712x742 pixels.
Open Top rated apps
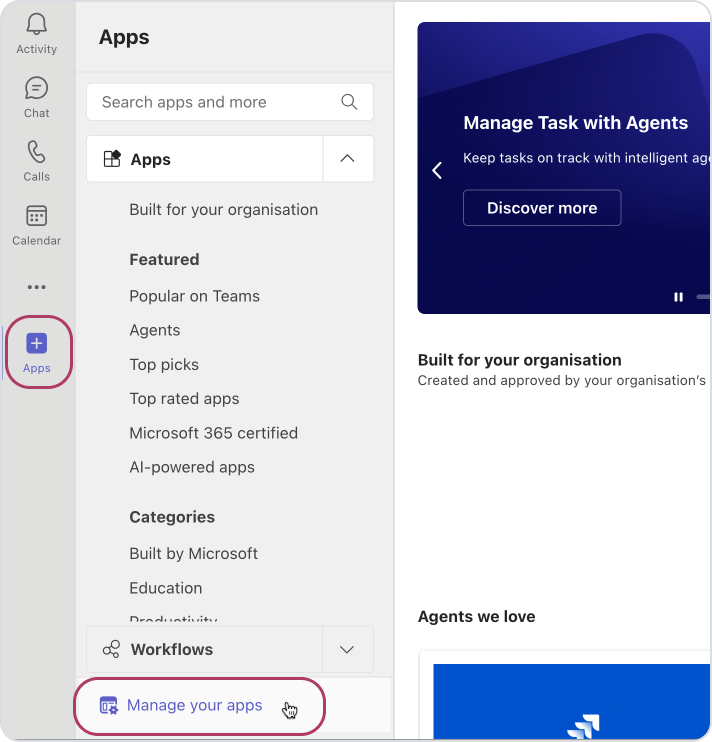point(185,399)
